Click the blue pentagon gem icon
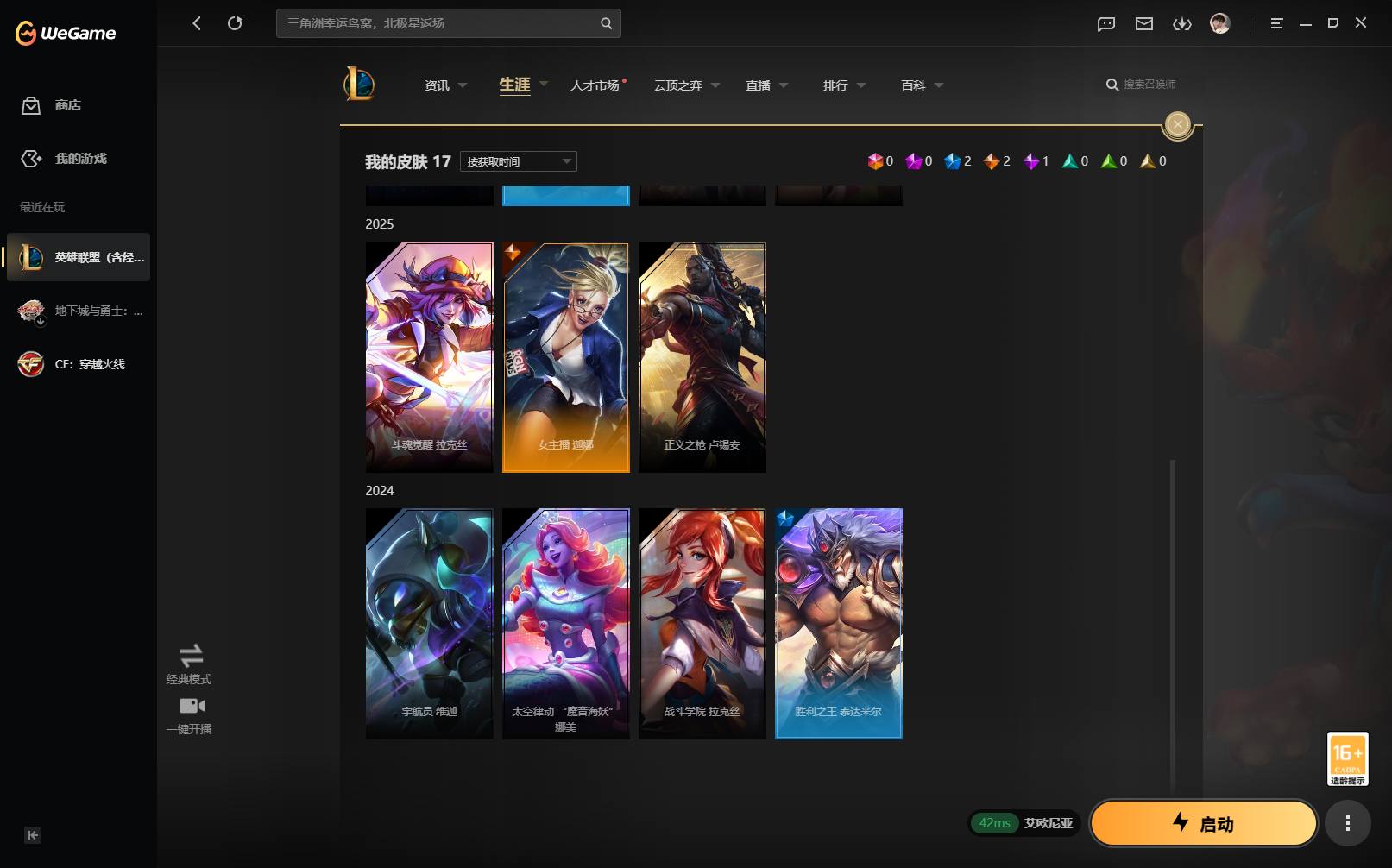The width and height of the screenshot is (1392, 868). pyautogui.click(x=953, y=161)
